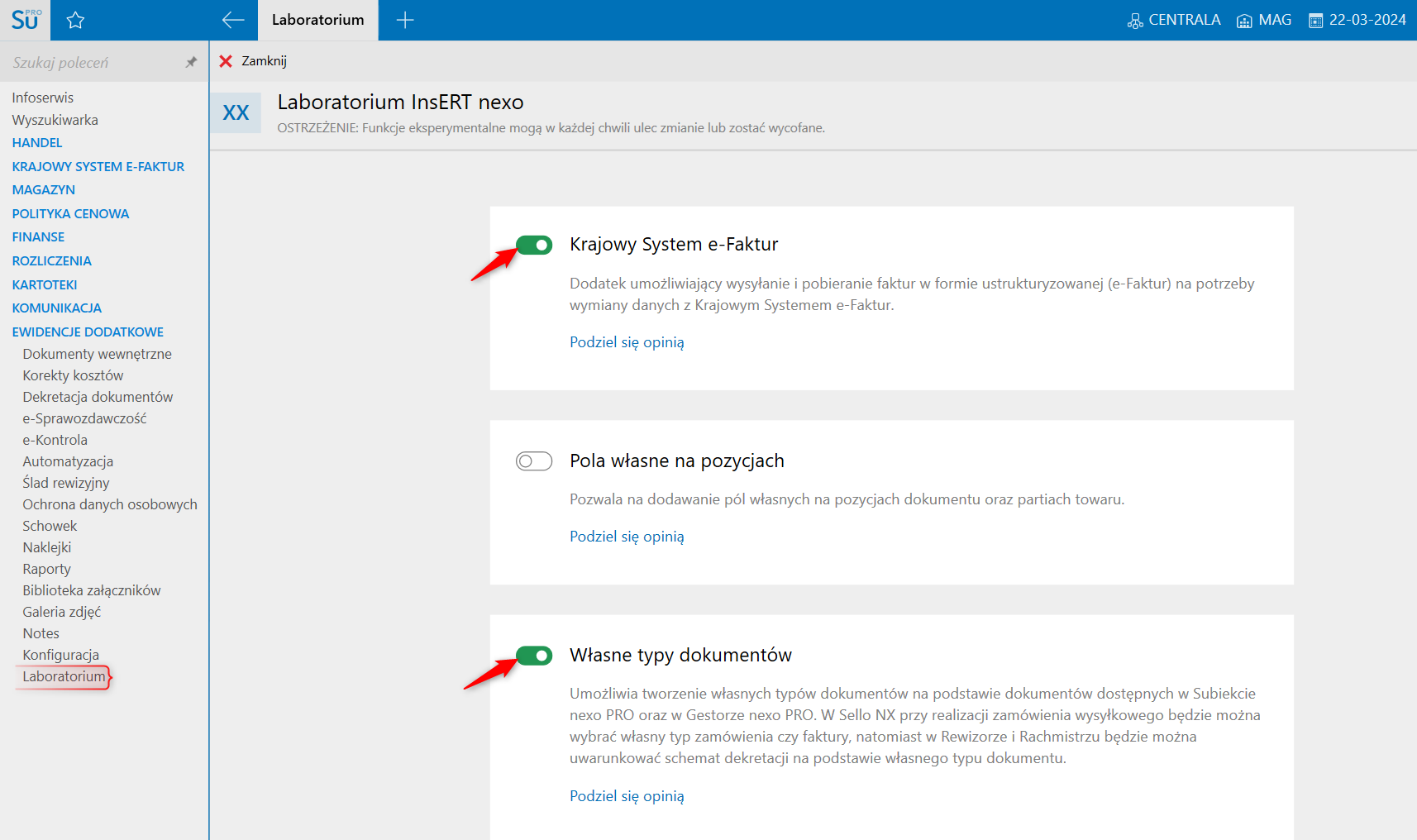Click the Krajowy System e-Faktur heading
The image size is (1417, 840).
click(674, 245)
